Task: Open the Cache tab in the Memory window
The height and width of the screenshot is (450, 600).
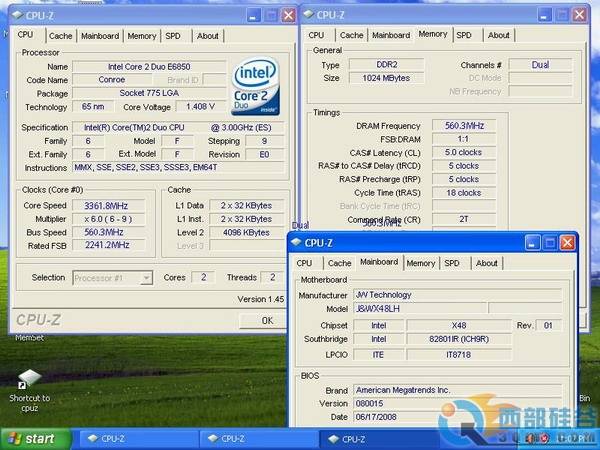Action: tap(351, 35)
